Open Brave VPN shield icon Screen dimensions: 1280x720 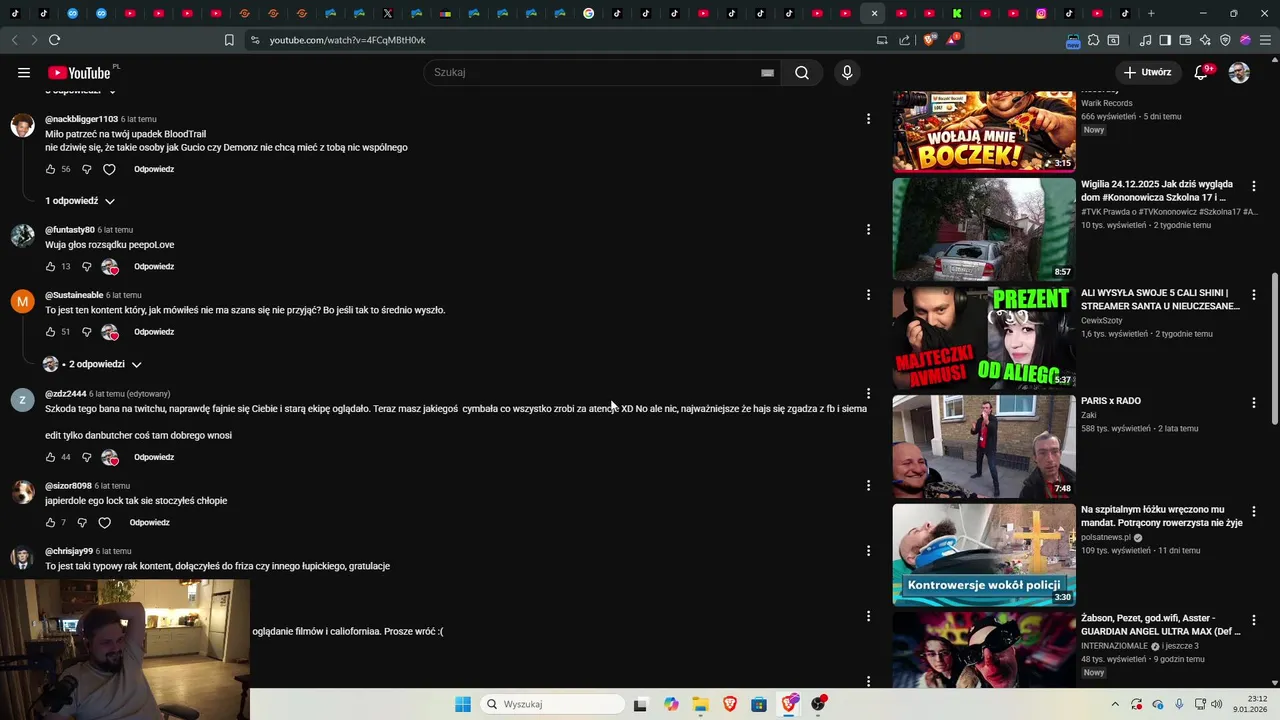point(1225,40)
